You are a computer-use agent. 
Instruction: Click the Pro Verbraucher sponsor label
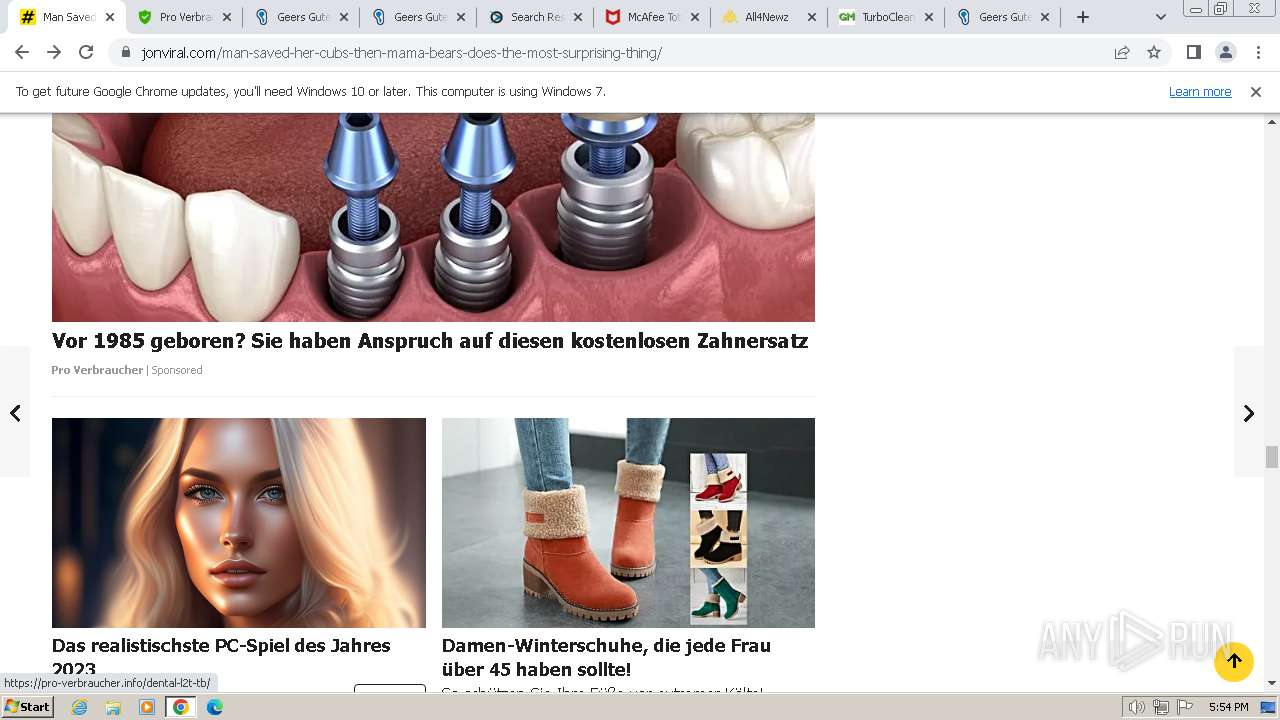(x=97, y=370)
